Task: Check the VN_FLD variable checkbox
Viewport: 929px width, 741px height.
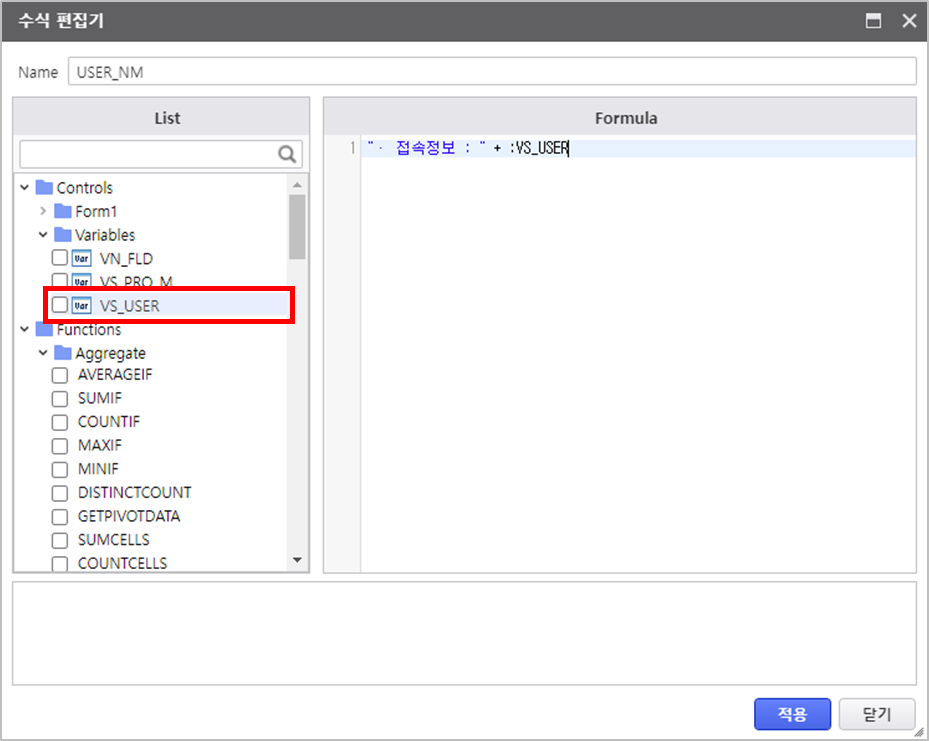Action: [59, 258]
